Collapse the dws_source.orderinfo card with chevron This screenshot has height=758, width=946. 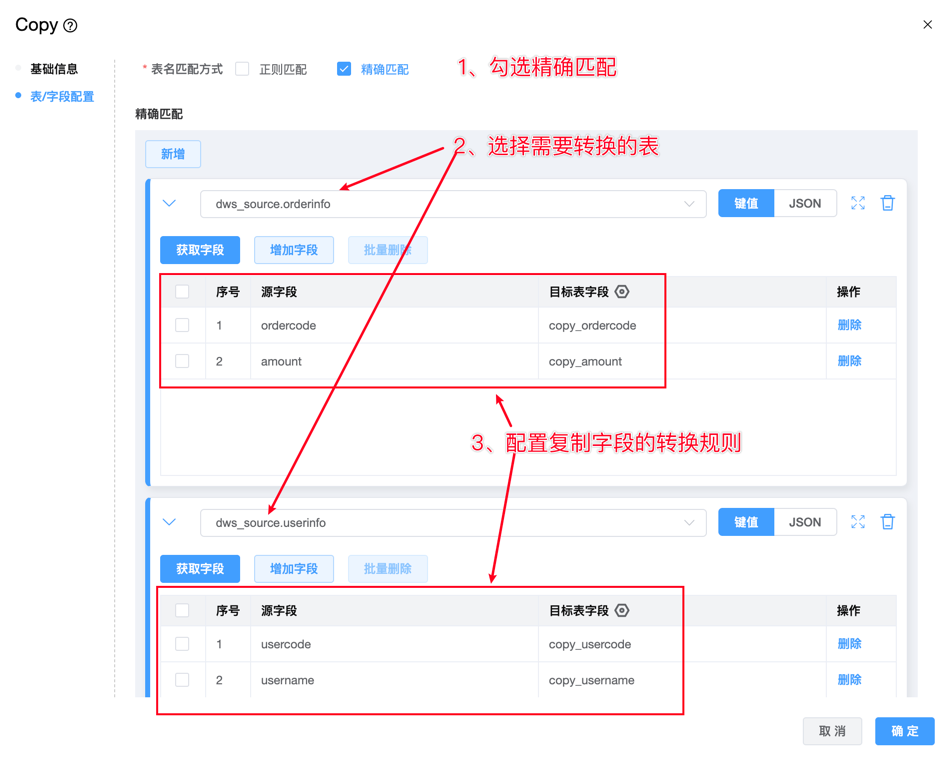[169, 204]
